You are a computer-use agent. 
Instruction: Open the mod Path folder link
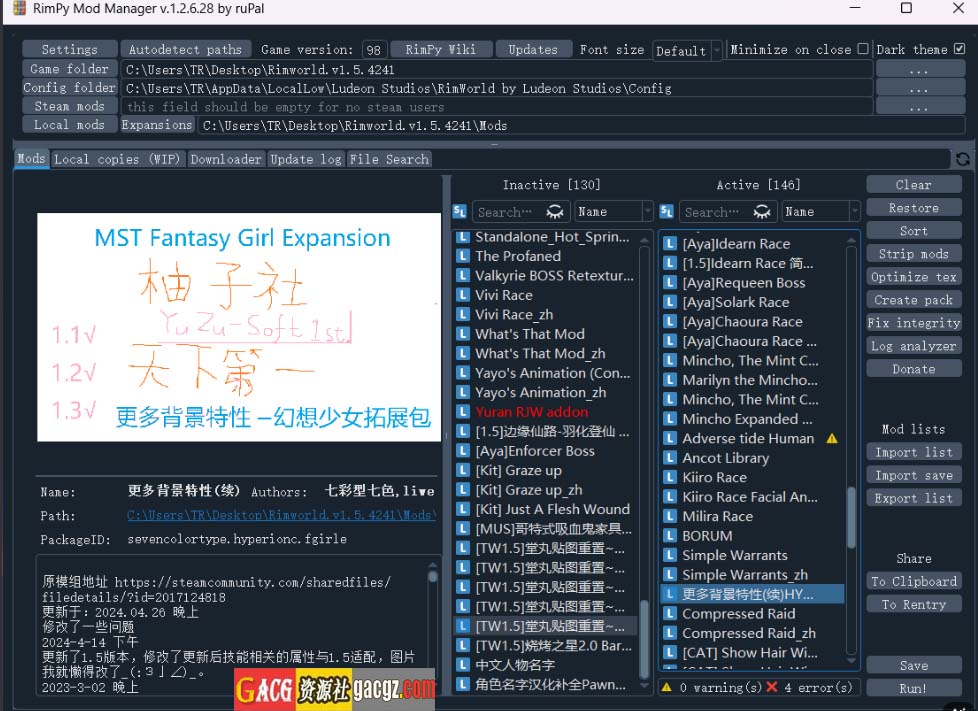(x=280, y=516)
